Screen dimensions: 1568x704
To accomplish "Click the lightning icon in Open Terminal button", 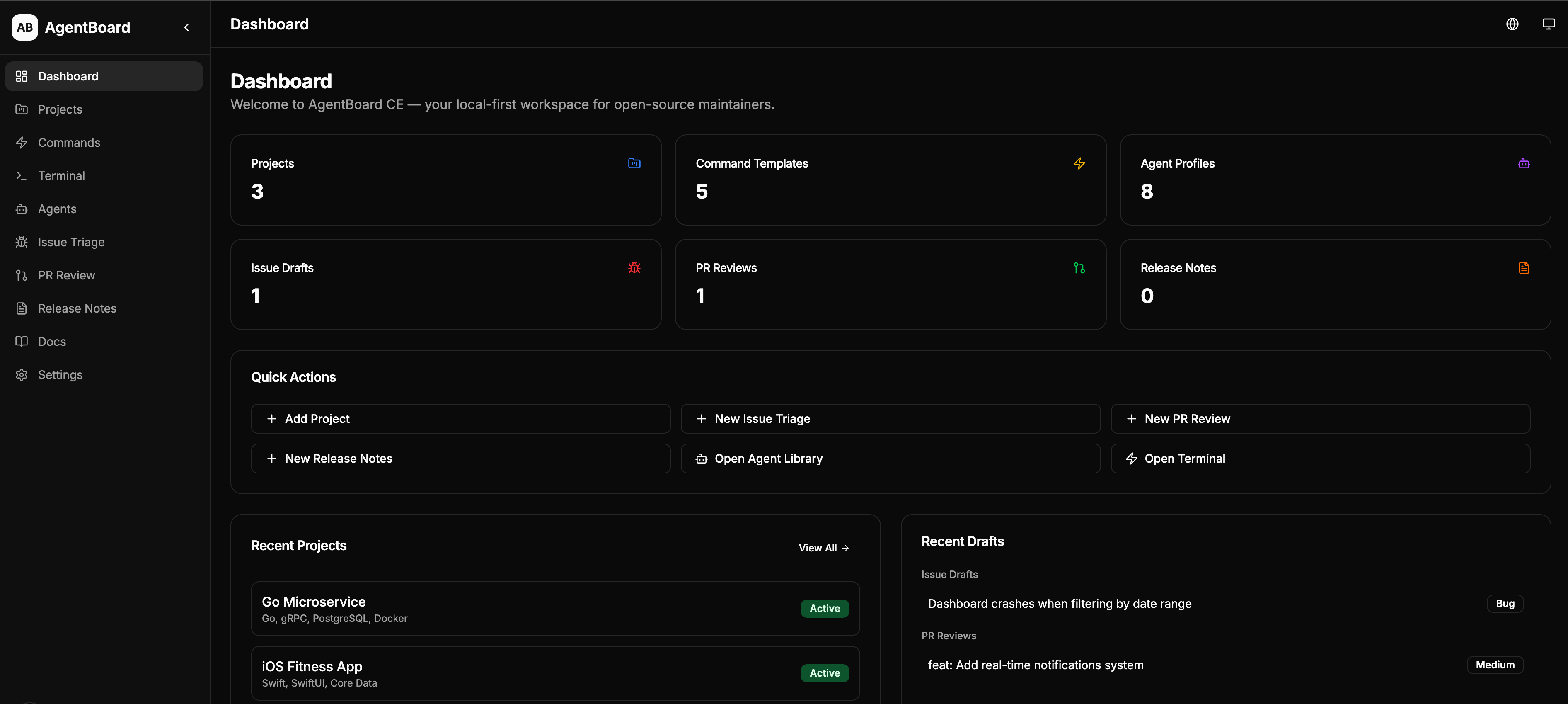I will tap(1131, 459).
